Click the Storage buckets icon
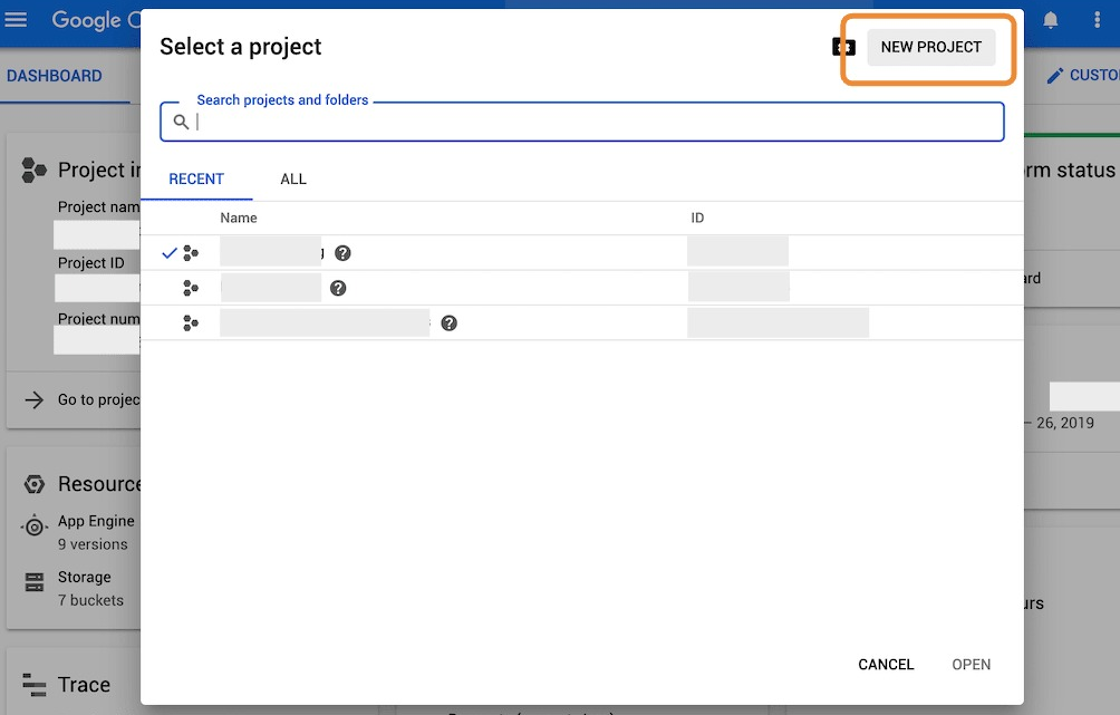Image resolution: width=1120 pixels, height=715 pixels. 35,582
